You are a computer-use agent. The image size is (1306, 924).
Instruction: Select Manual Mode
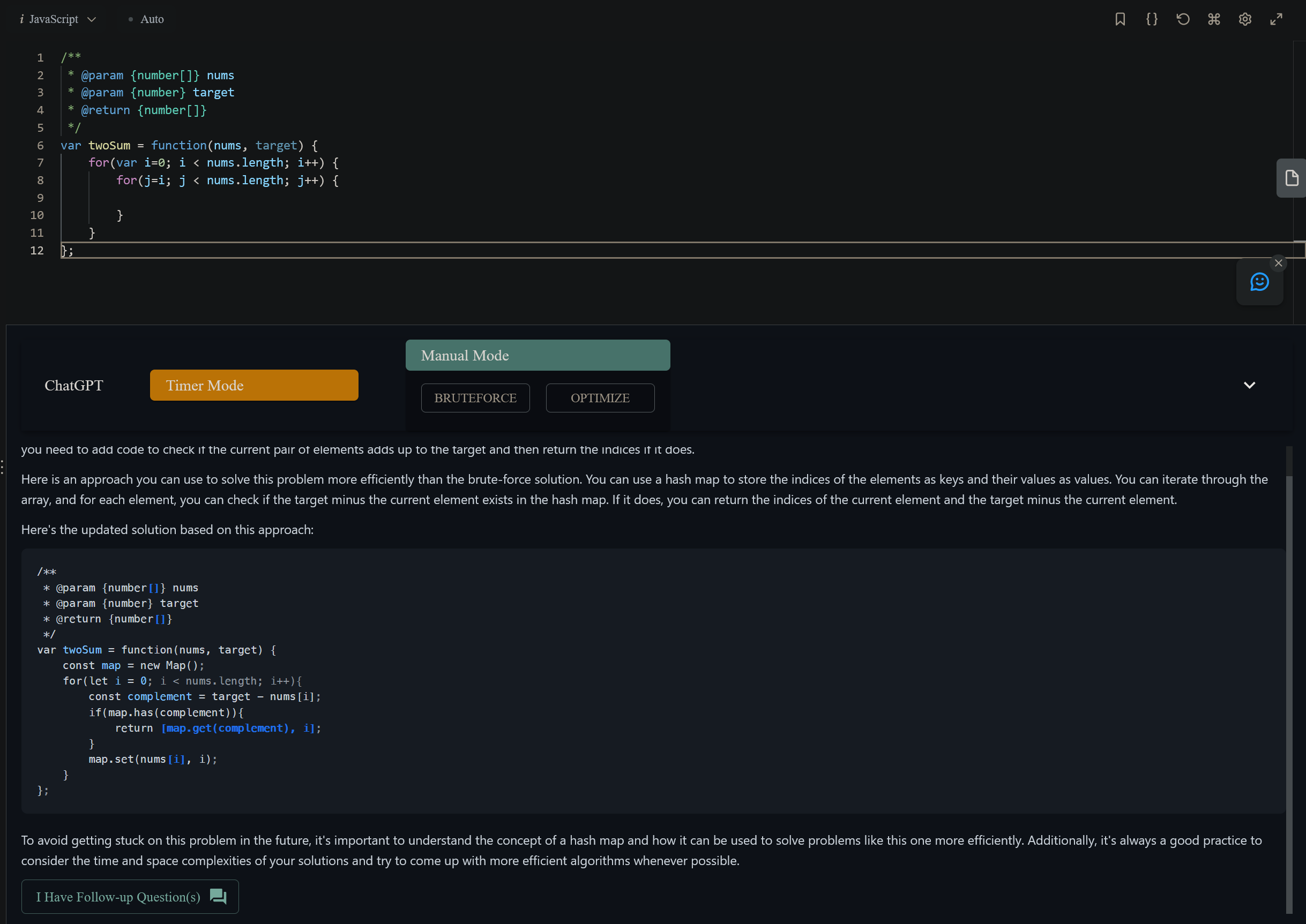point(537,355)
